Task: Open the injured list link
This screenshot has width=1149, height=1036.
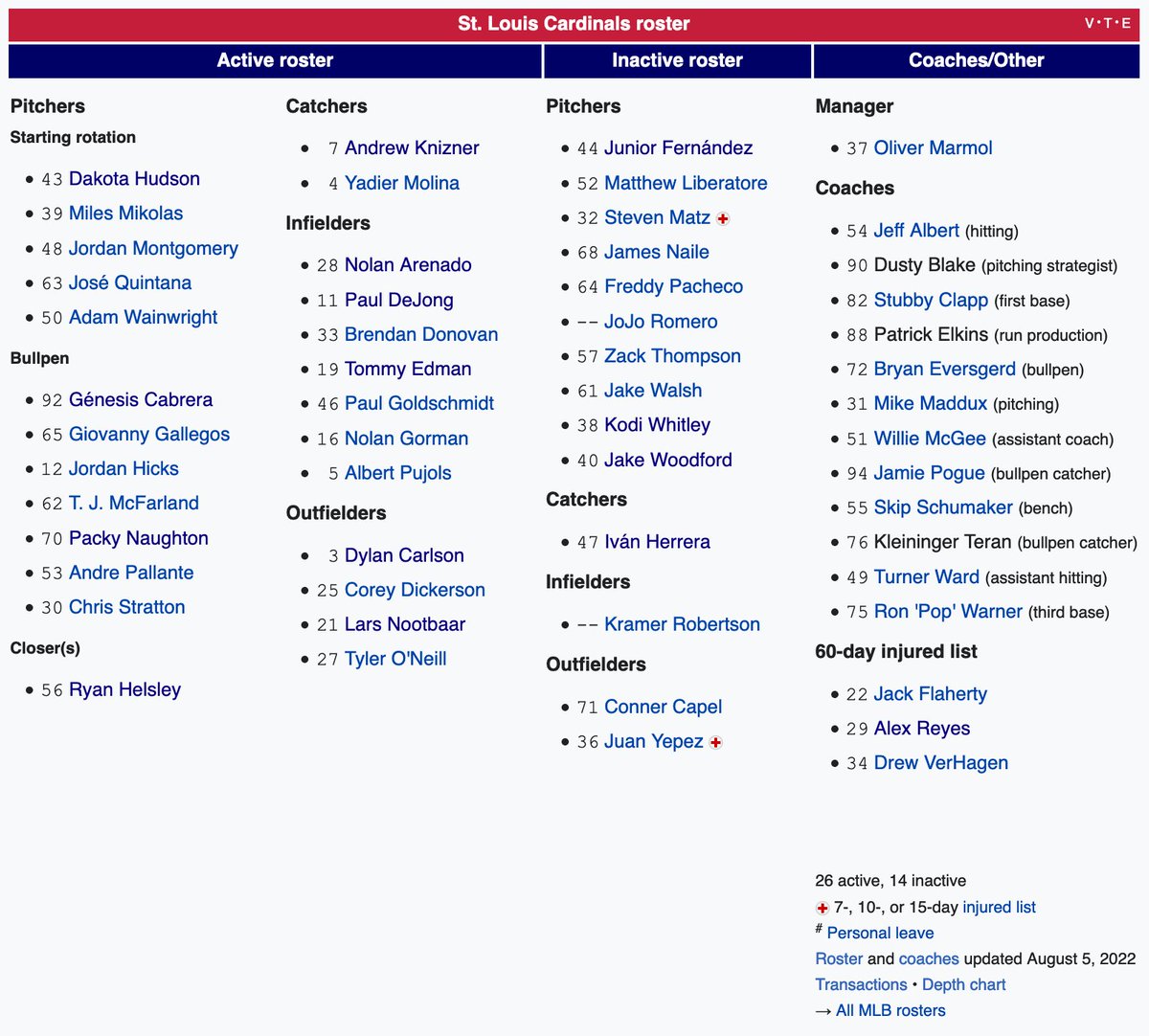Action: click(x=999, y=908)
